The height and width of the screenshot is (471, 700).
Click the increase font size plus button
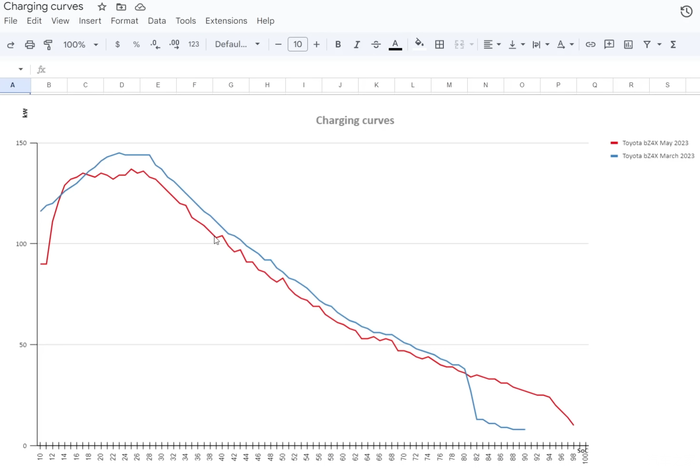[317, 44]
